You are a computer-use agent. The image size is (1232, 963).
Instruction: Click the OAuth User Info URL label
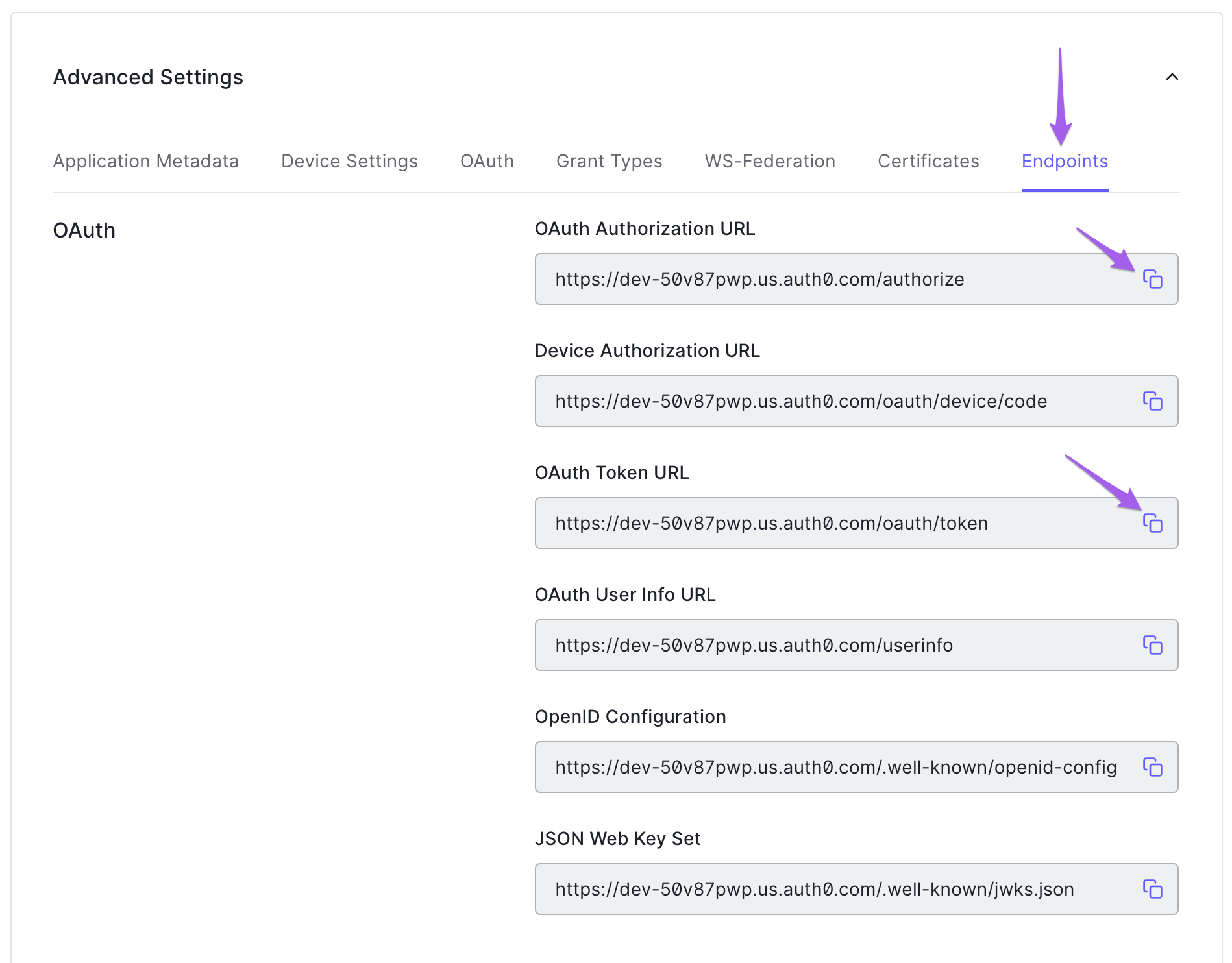625,594
